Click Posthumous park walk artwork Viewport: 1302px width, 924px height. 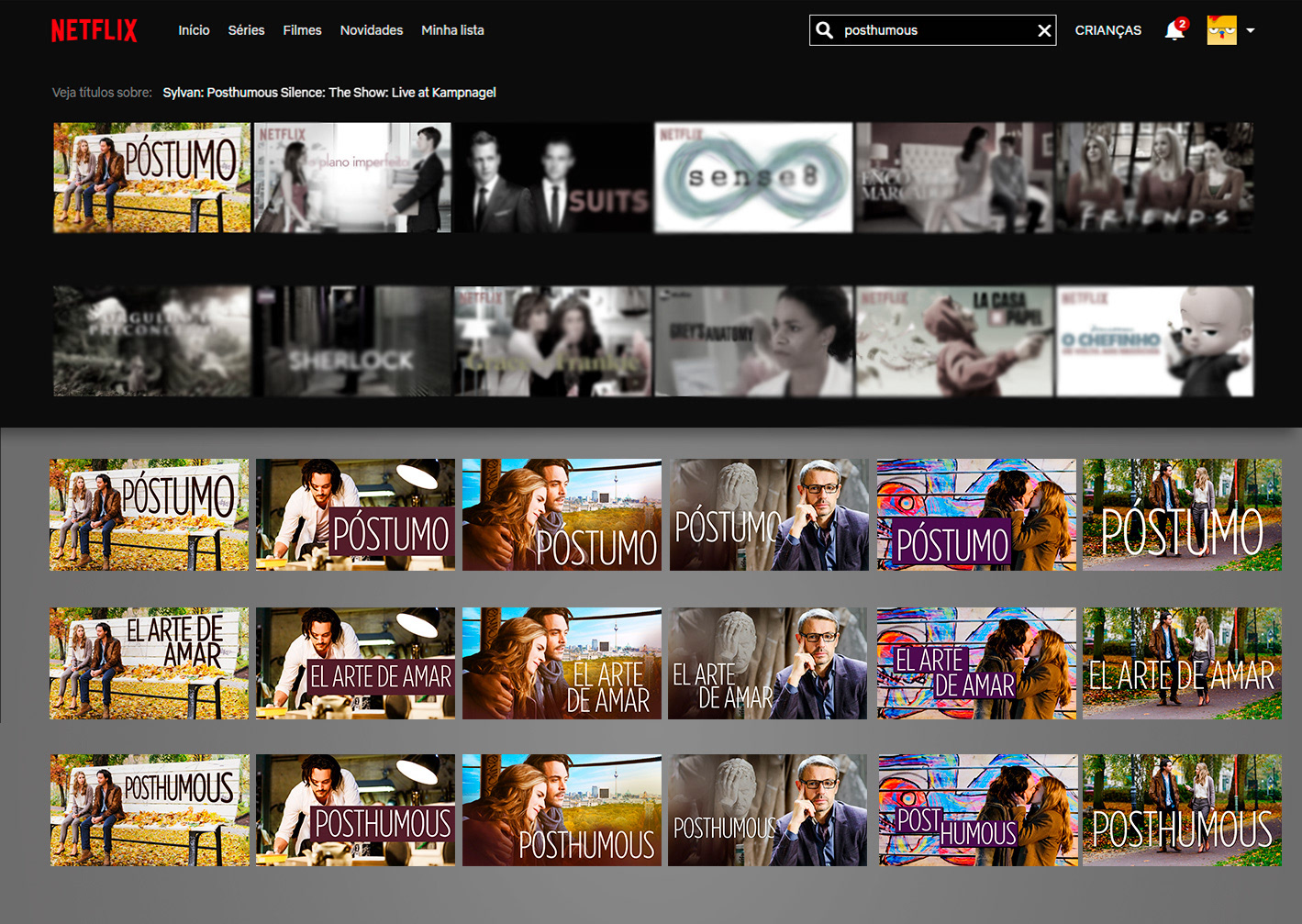[x=1182, y=810]
